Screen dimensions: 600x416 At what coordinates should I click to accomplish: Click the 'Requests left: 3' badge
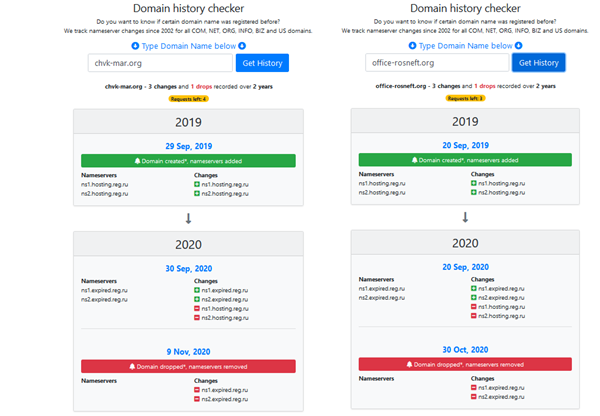click(465, 99)
